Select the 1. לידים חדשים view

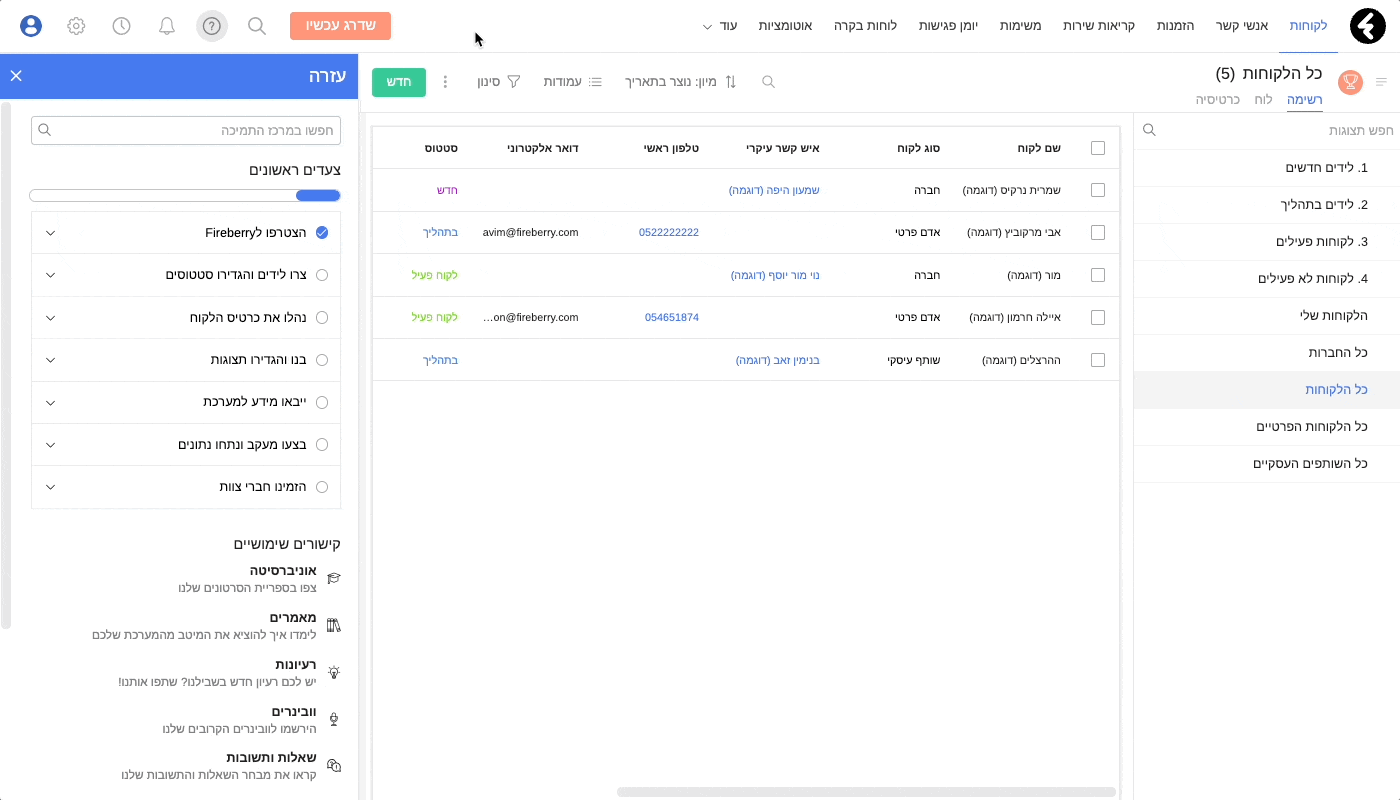(1266, 167)
